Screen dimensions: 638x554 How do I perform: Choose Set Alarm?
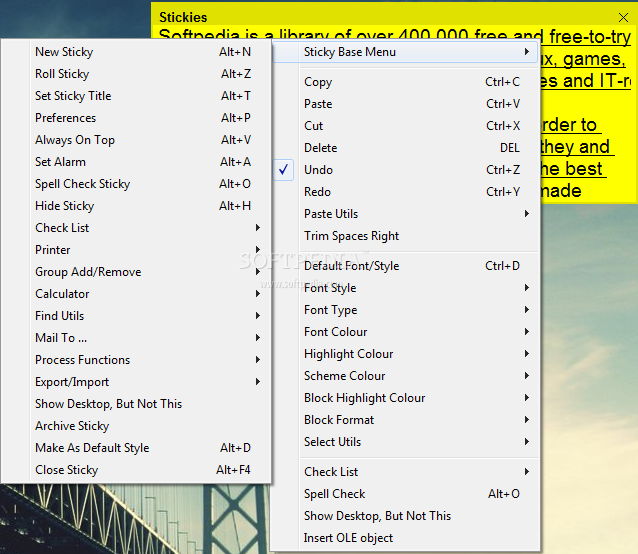[136, 162]
